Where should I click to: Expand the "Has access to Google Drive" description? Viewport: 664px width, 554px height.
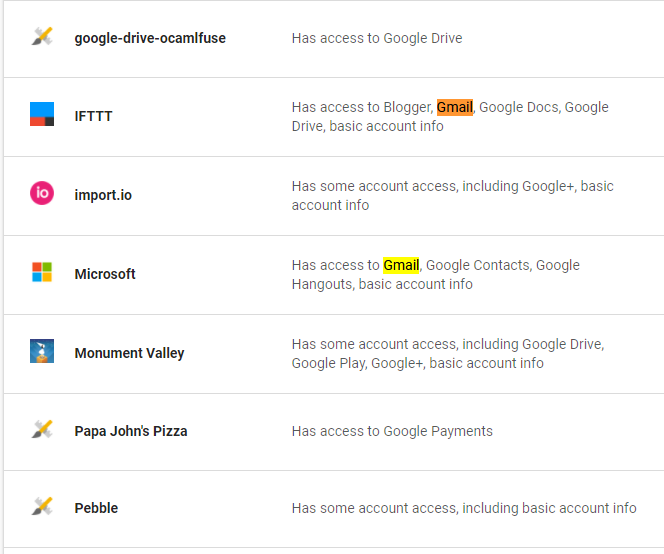click(x=376, y=38)
